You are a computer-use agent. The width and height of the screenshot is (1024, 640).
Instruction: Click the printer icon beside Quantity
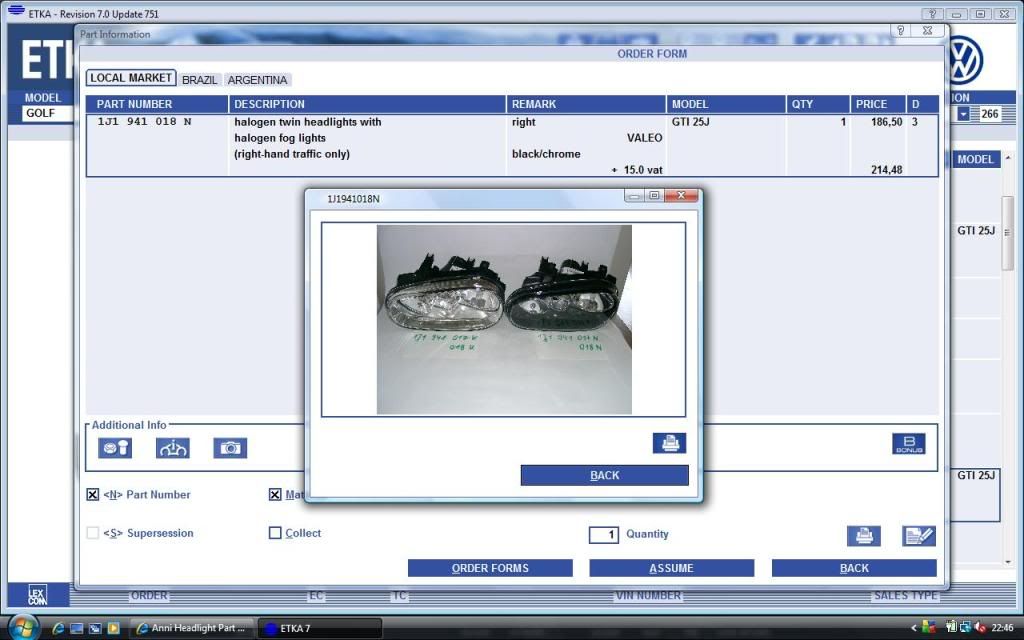click(864, 536)
